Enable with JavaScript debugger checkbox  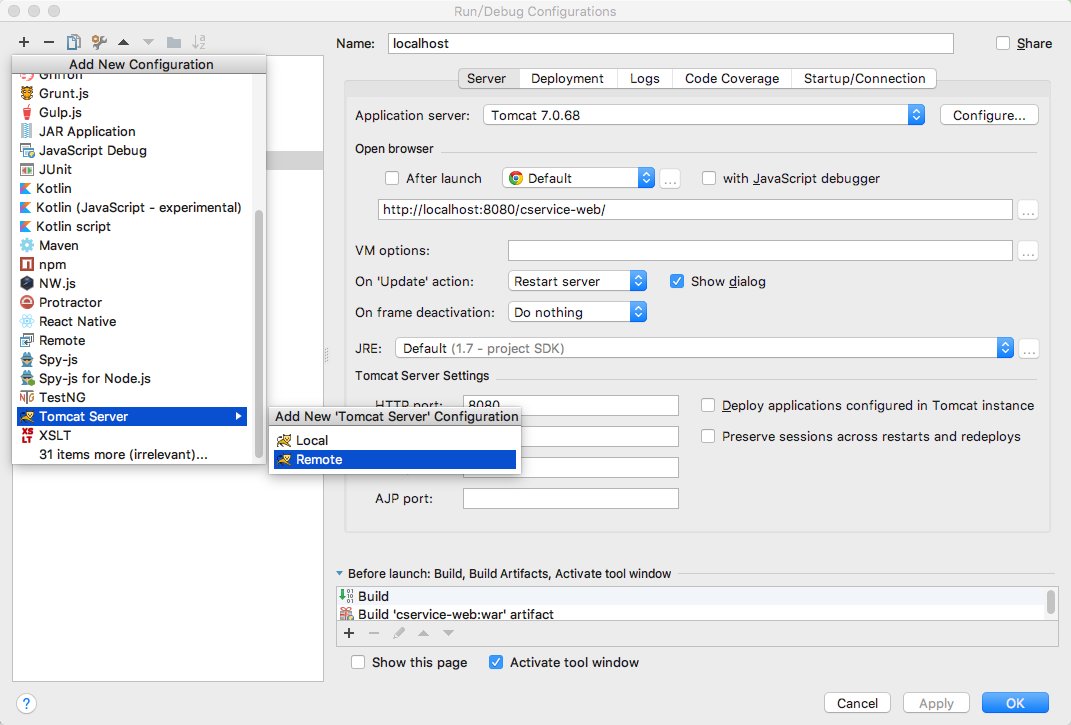point(709,178)
